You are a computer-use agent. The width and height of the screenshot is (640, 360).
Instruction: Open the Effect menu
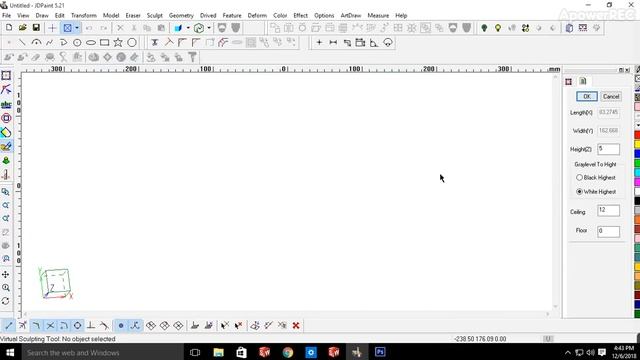[x=300, y=16]
